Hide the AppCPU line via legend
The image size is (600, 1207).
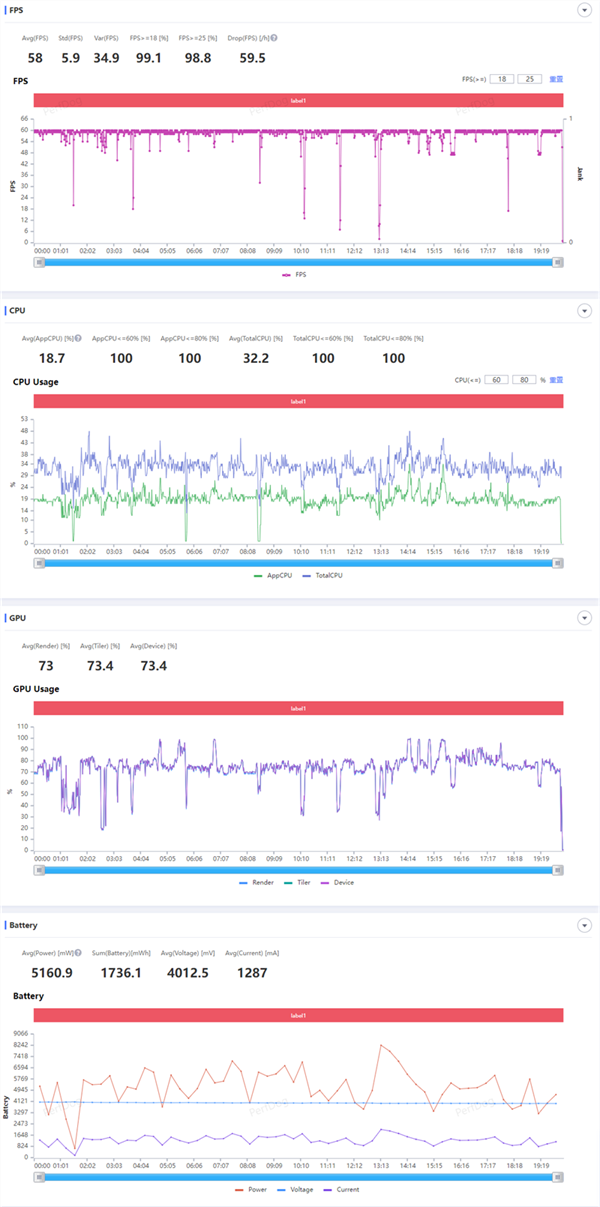[x=262, y=575]
